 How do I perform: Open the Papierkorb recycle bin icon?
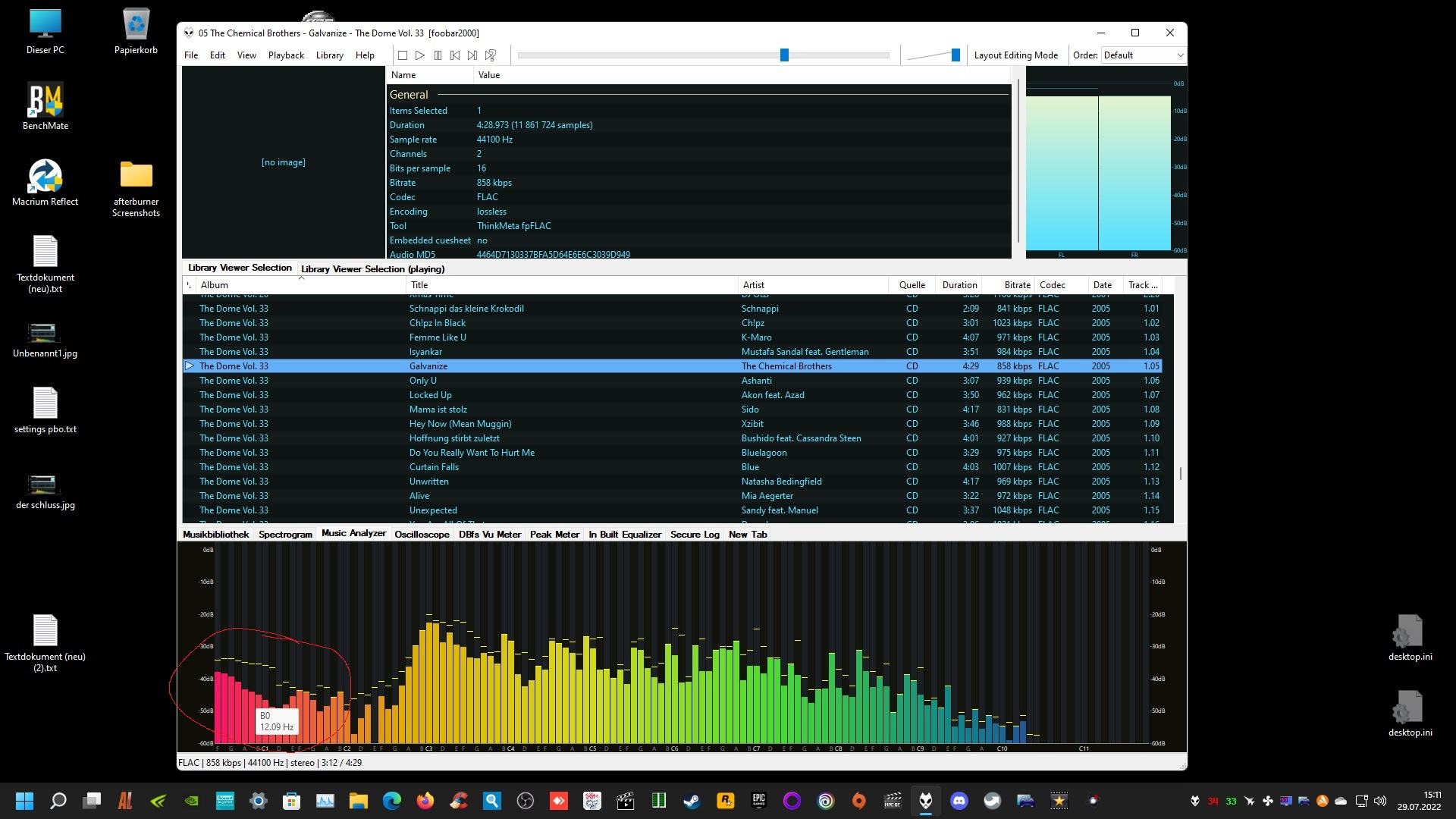[136, 32]
